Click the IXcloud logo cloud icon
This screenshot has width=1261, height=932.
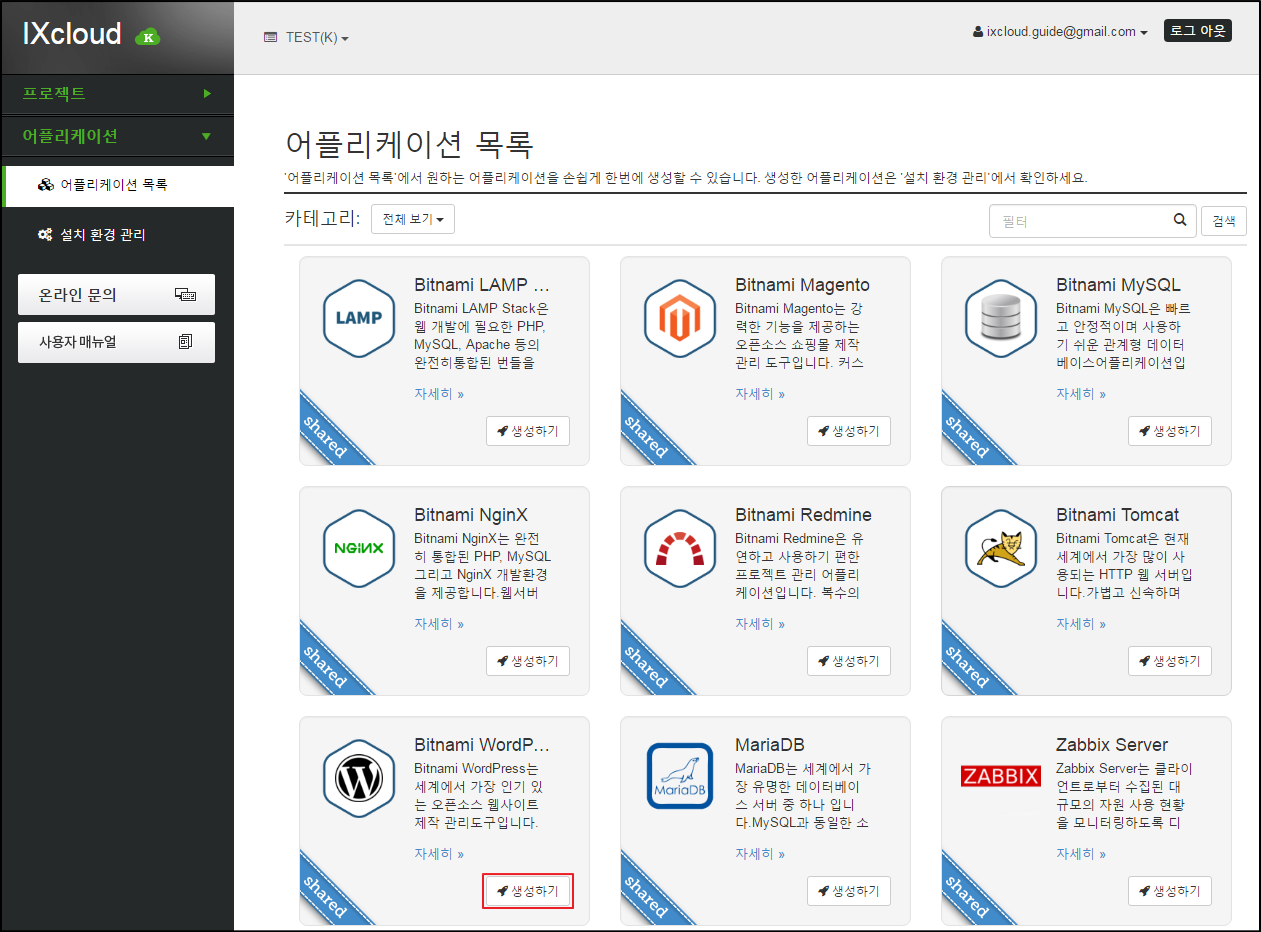tap(147, 37)
